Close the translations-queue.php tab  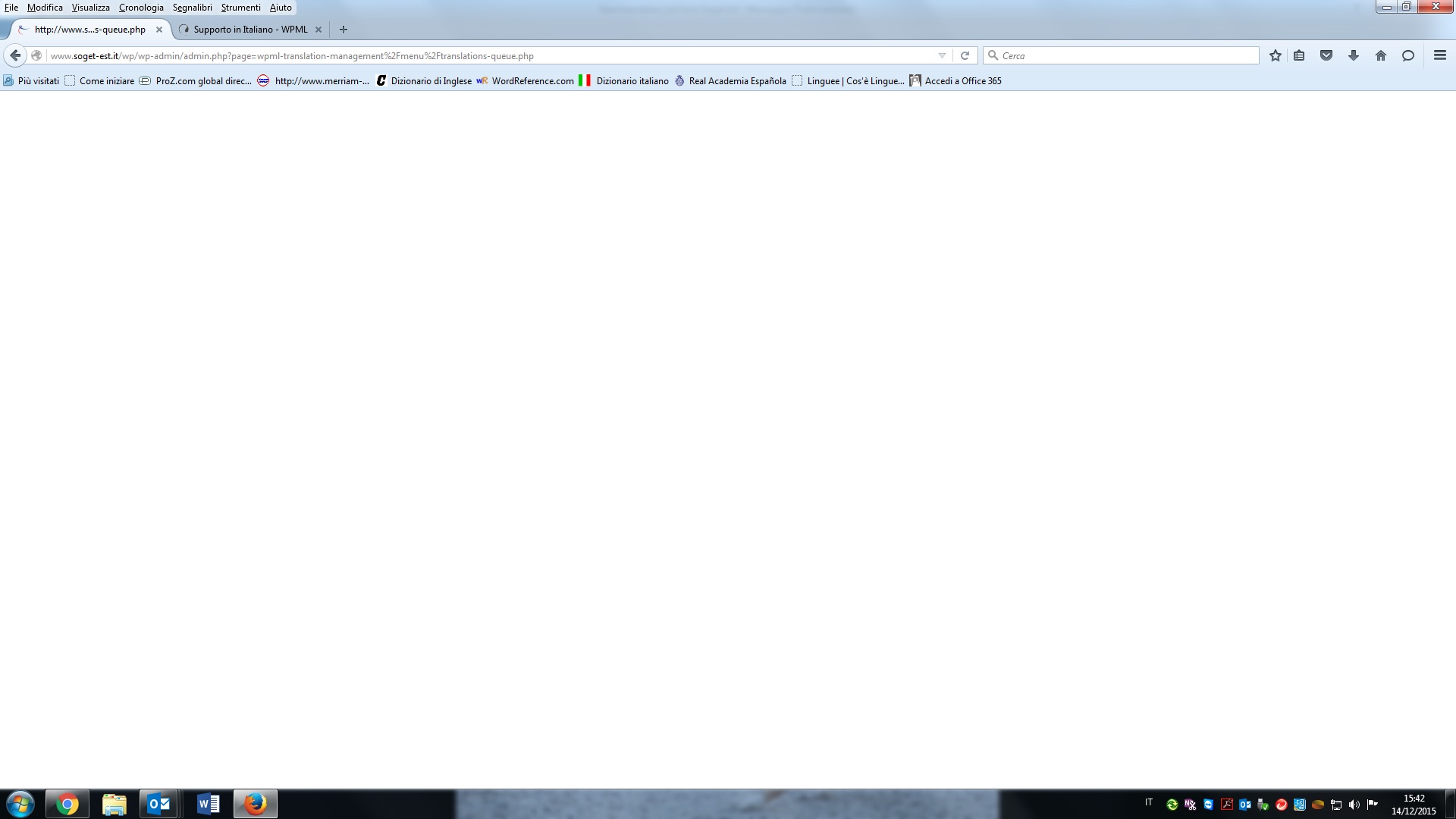coord(159,30)
